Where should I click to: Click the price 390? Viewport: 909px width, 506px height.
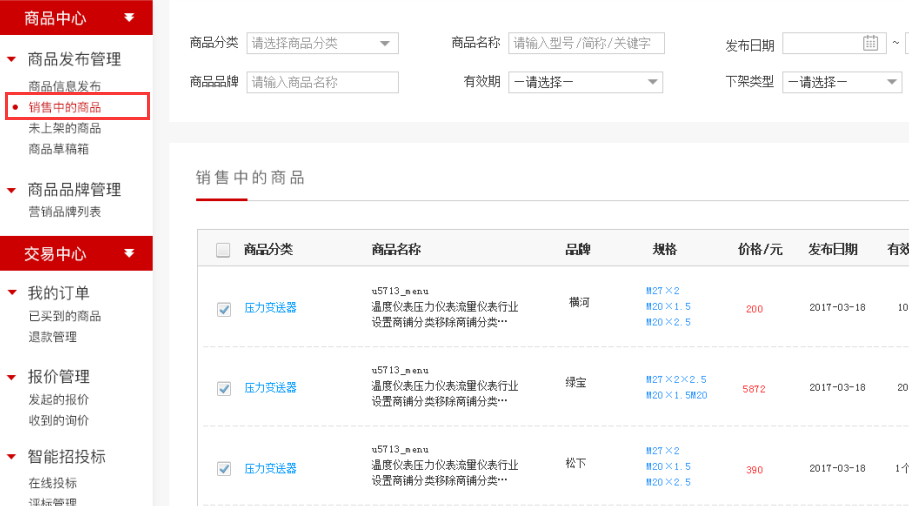[x=754, y=469]
